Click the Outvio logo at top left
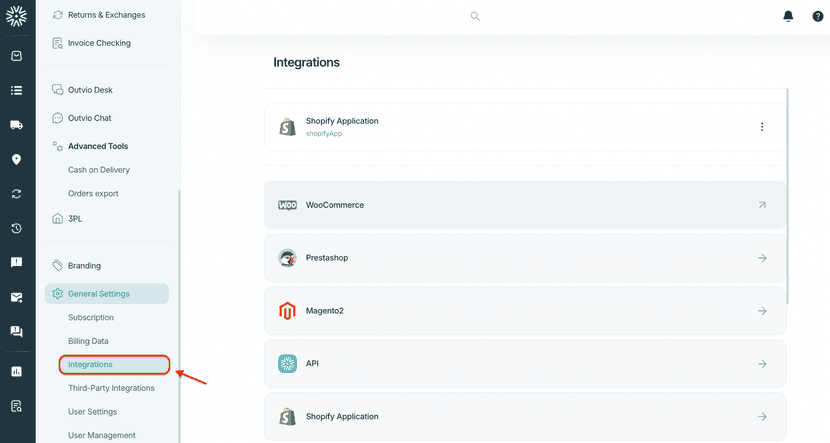Image resolution: width=830 pixels, height=443 pixels. coord(17,15)
